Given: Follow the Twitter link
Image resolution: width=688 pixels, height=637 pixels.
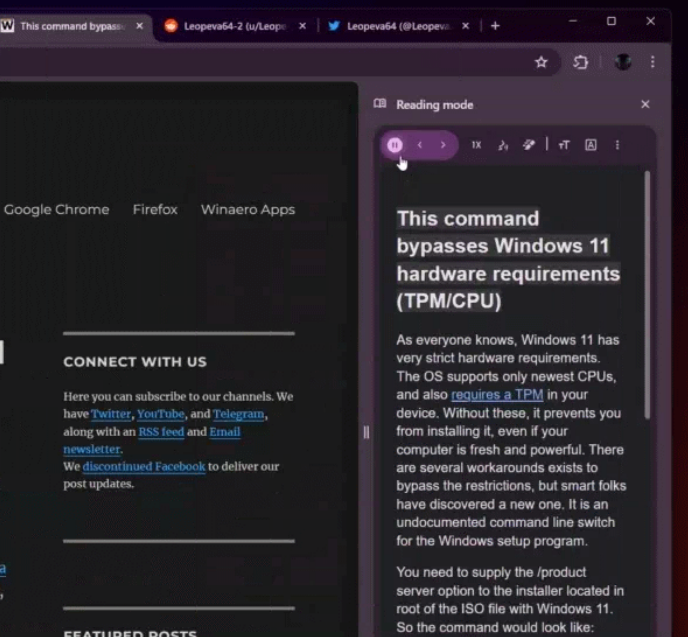Looking at the screenshot, I should pos(111,414).
